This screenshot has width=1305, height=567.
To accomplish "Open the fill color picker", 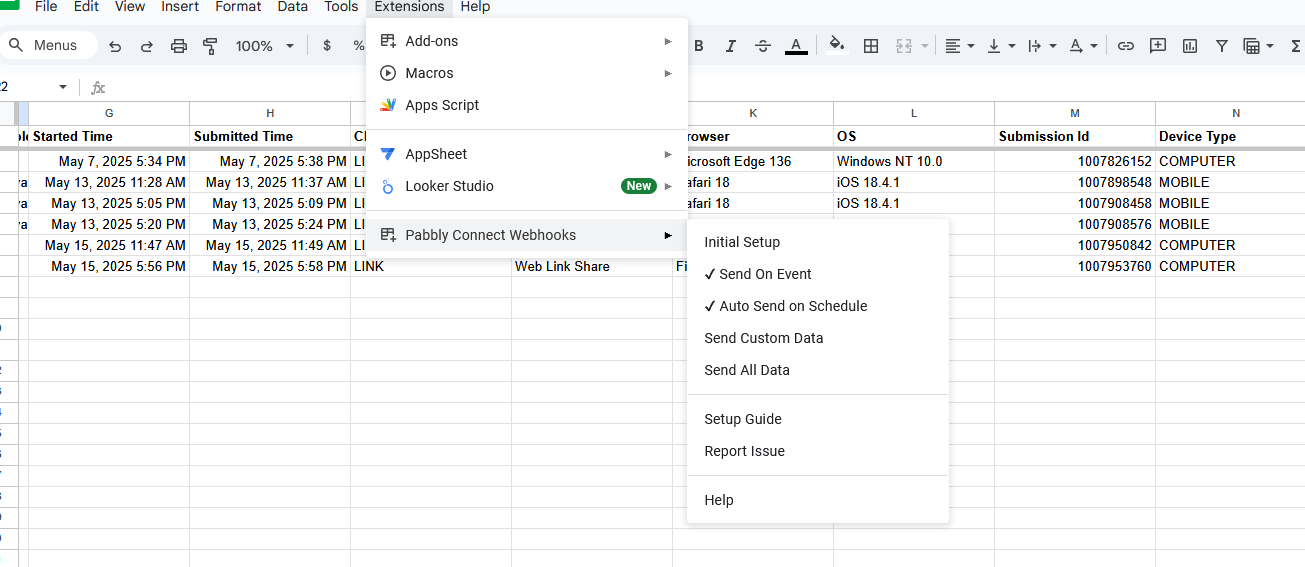I will pyautogui.click(x=837, y=46).
